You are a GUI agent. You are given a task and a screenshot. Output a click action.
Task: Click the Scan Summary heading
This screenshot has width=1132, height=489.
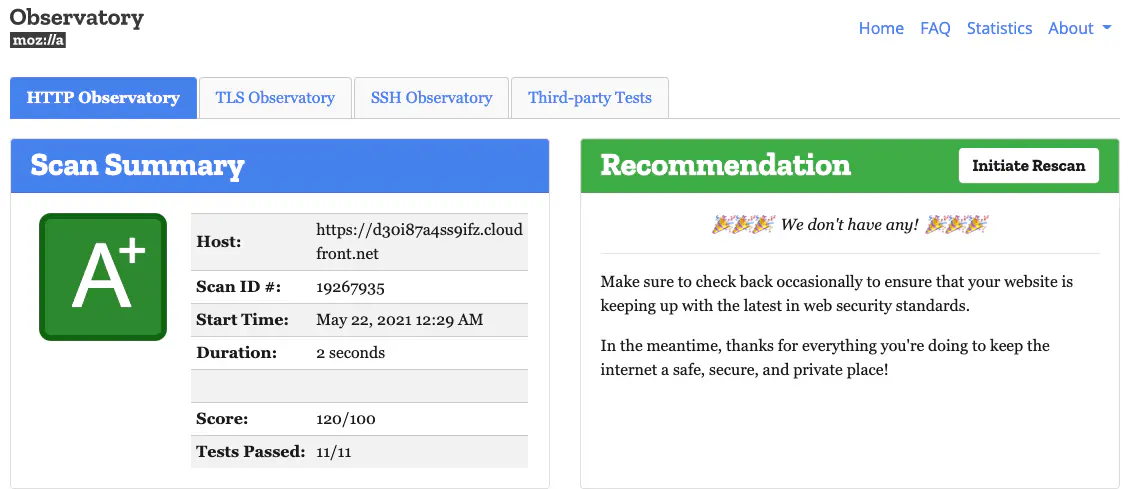[137, 166]
